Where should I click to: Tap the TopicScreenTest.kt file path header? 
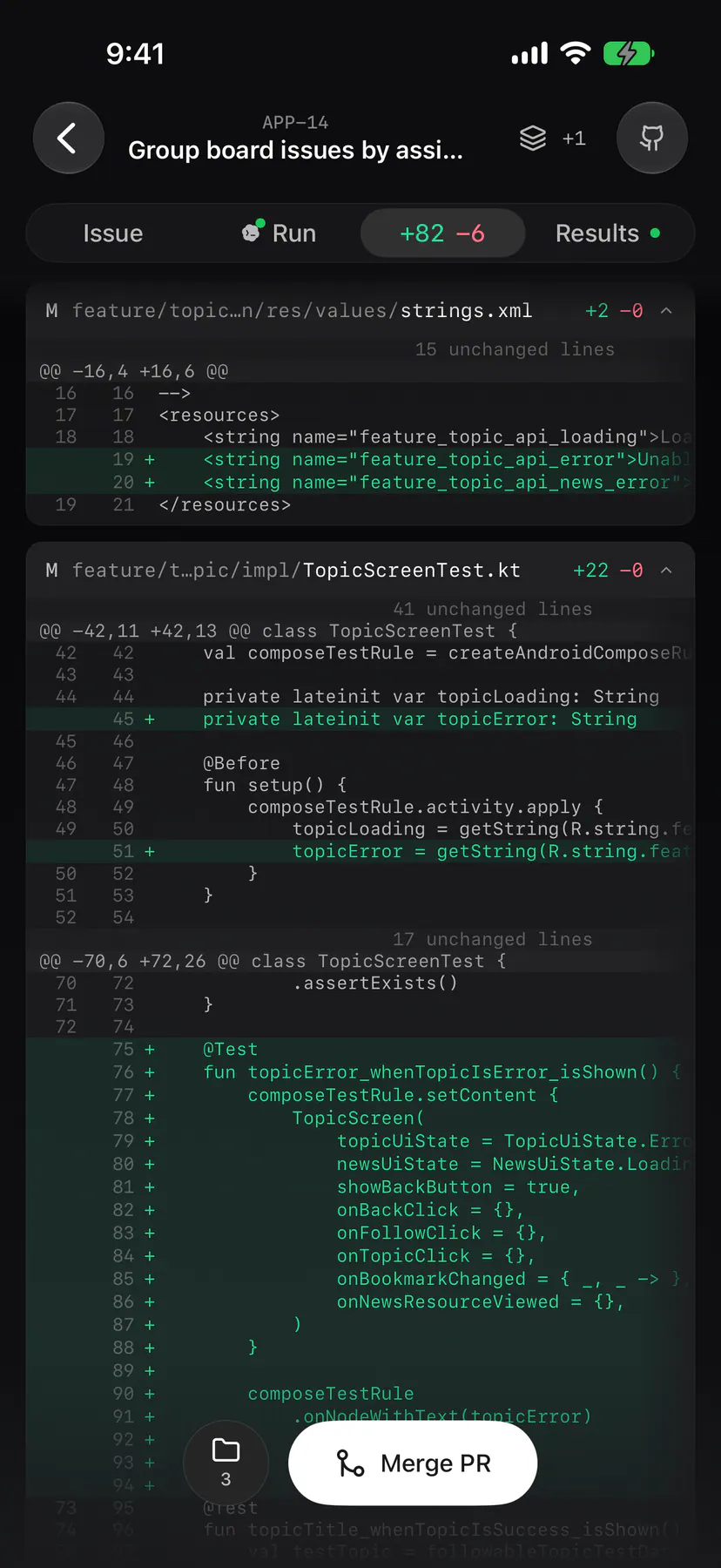(x=296, y=571)
